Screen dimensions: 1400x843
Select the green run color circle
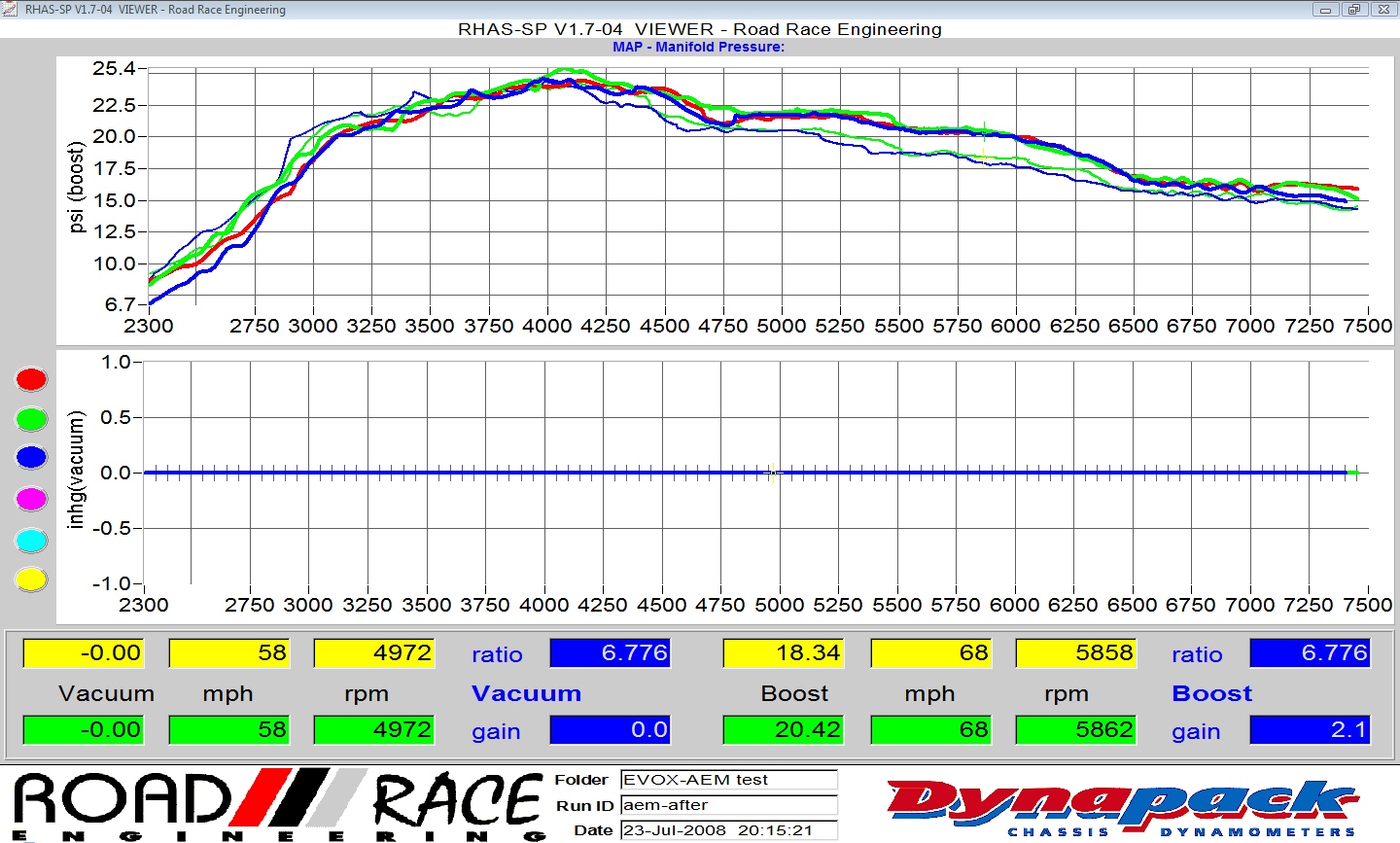pyautogui.click(x=31, y=419)
